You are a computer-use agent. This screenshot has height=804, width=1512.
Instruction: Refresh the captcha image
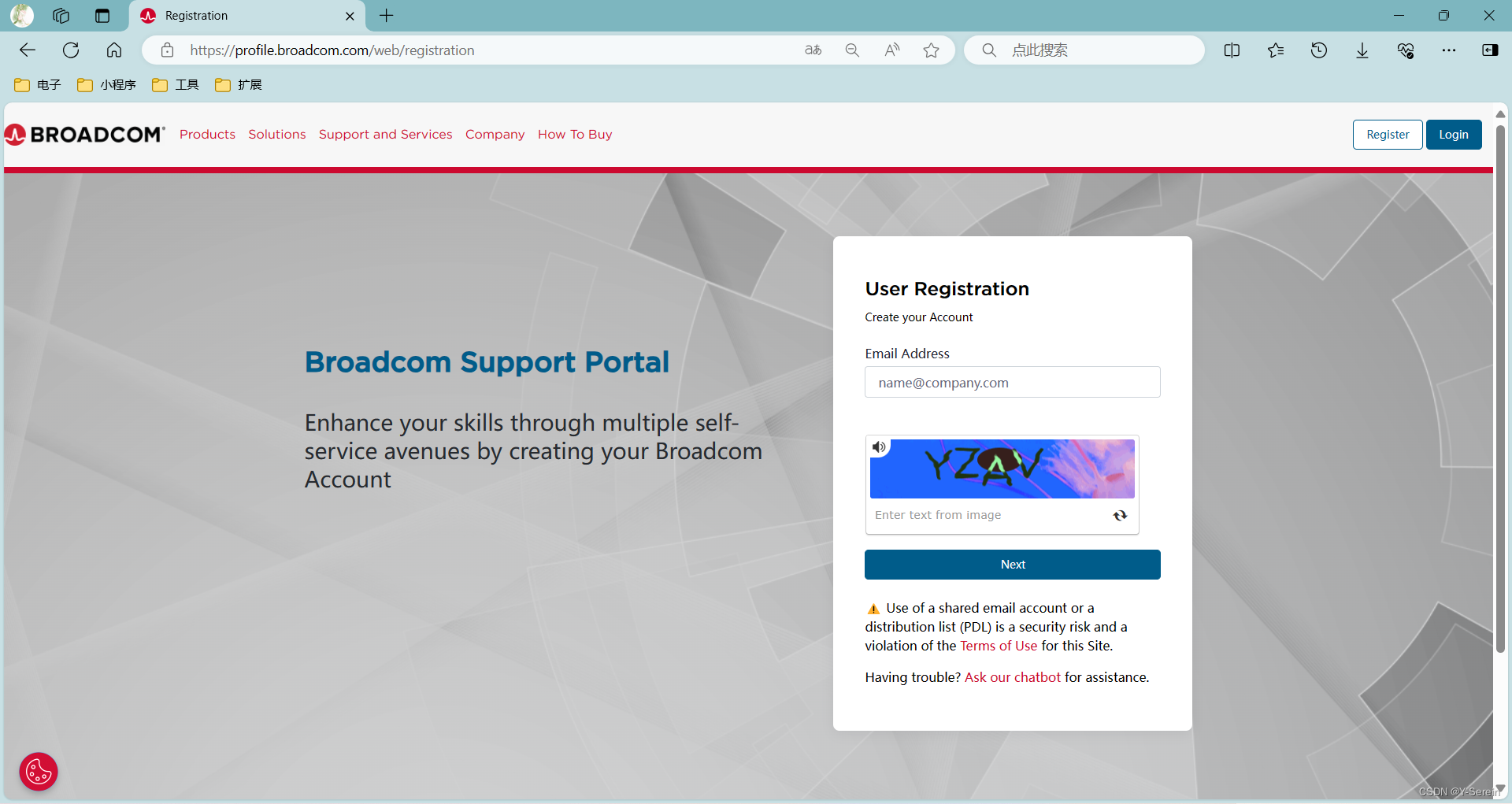click(x=1120, y=515)
